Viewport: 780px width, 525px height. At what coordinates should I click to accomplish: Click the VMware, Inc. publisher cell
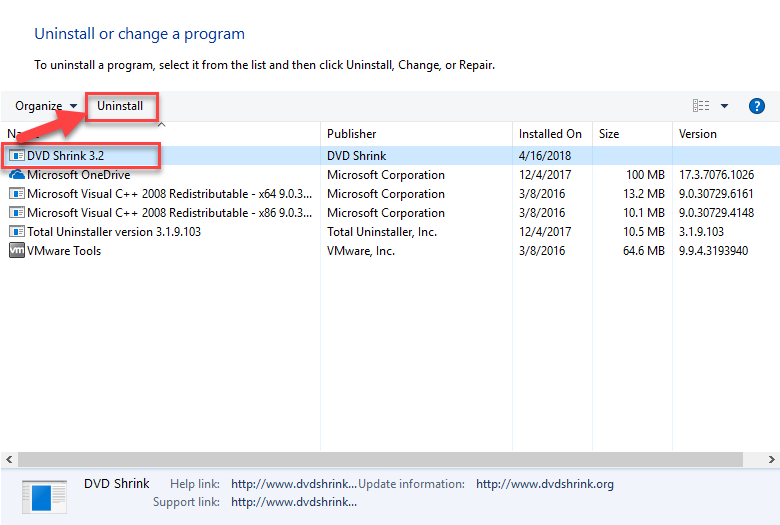361,250
